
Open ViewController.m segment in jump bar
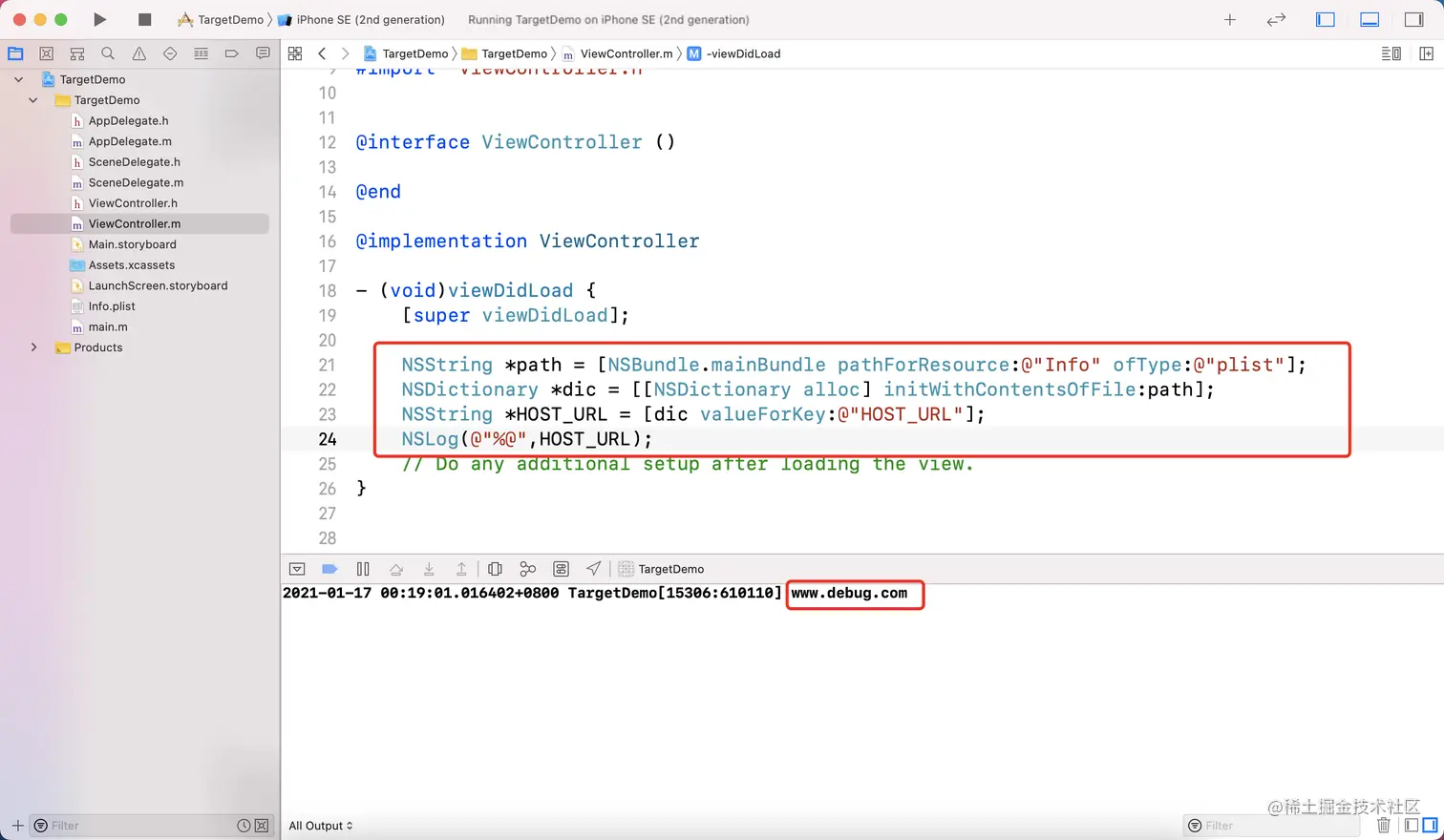coord(617,53)
